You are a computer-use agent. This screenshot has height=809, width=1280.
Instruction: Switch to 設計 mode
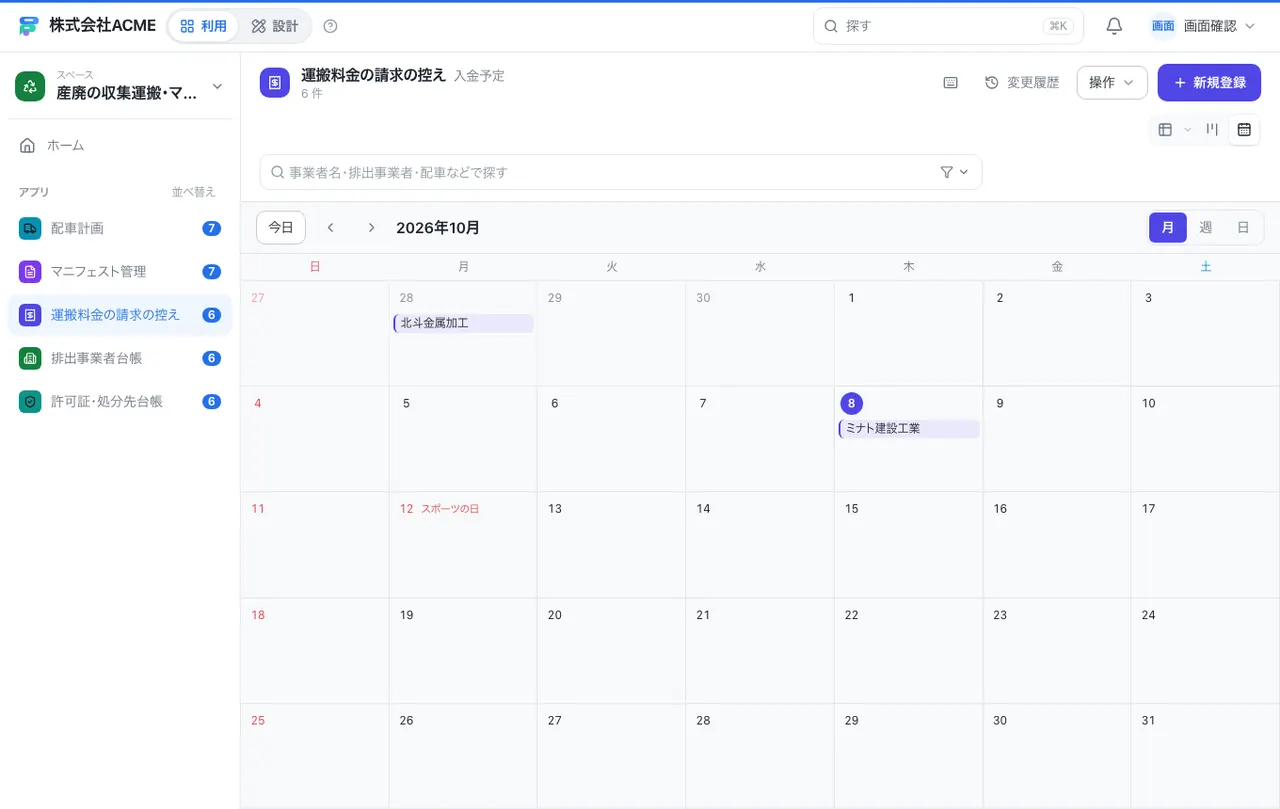[x=275, y=26]
